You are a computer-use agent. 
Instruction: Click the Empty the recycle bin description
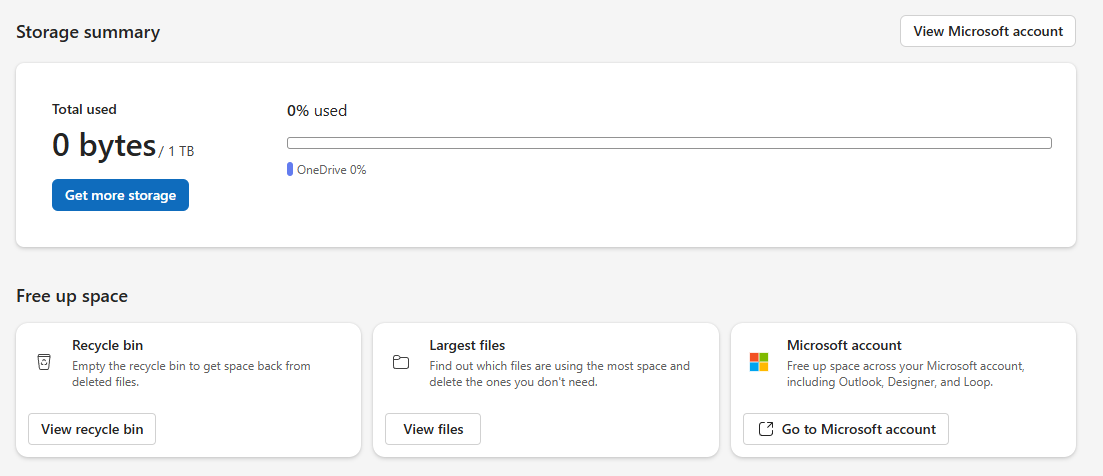pyautogui.click(x=191, y=374)
